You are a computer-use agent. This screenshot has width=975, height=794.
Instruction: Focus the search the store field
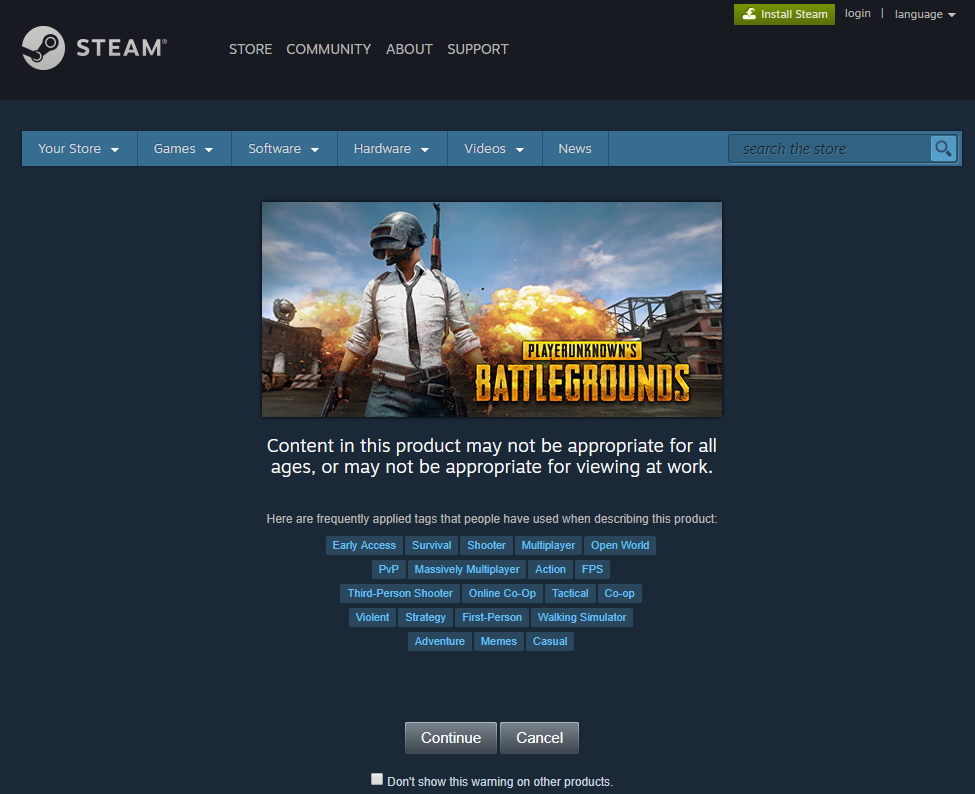pos(829,149)
